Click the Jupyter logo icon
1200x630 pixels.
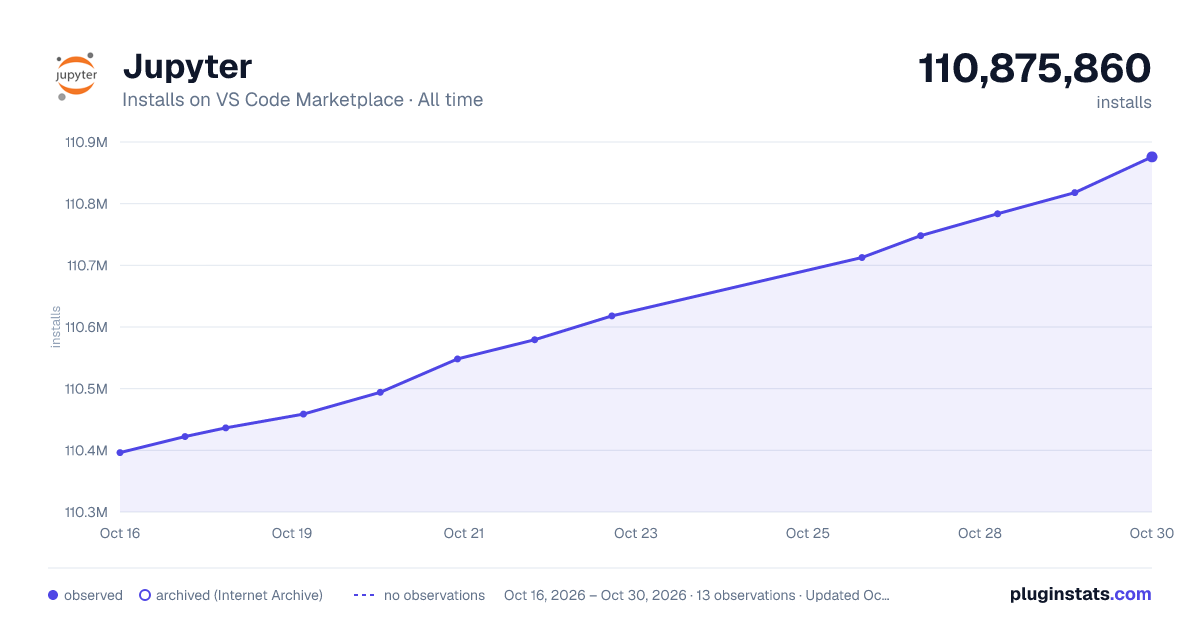[76, 76]
